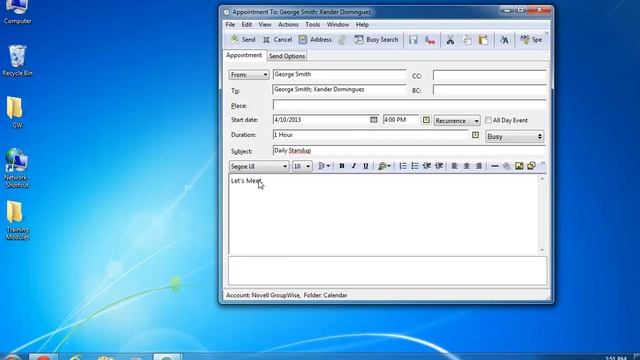
Task: Run a Busy Search for attendees
Action: (x=376, y=40)
